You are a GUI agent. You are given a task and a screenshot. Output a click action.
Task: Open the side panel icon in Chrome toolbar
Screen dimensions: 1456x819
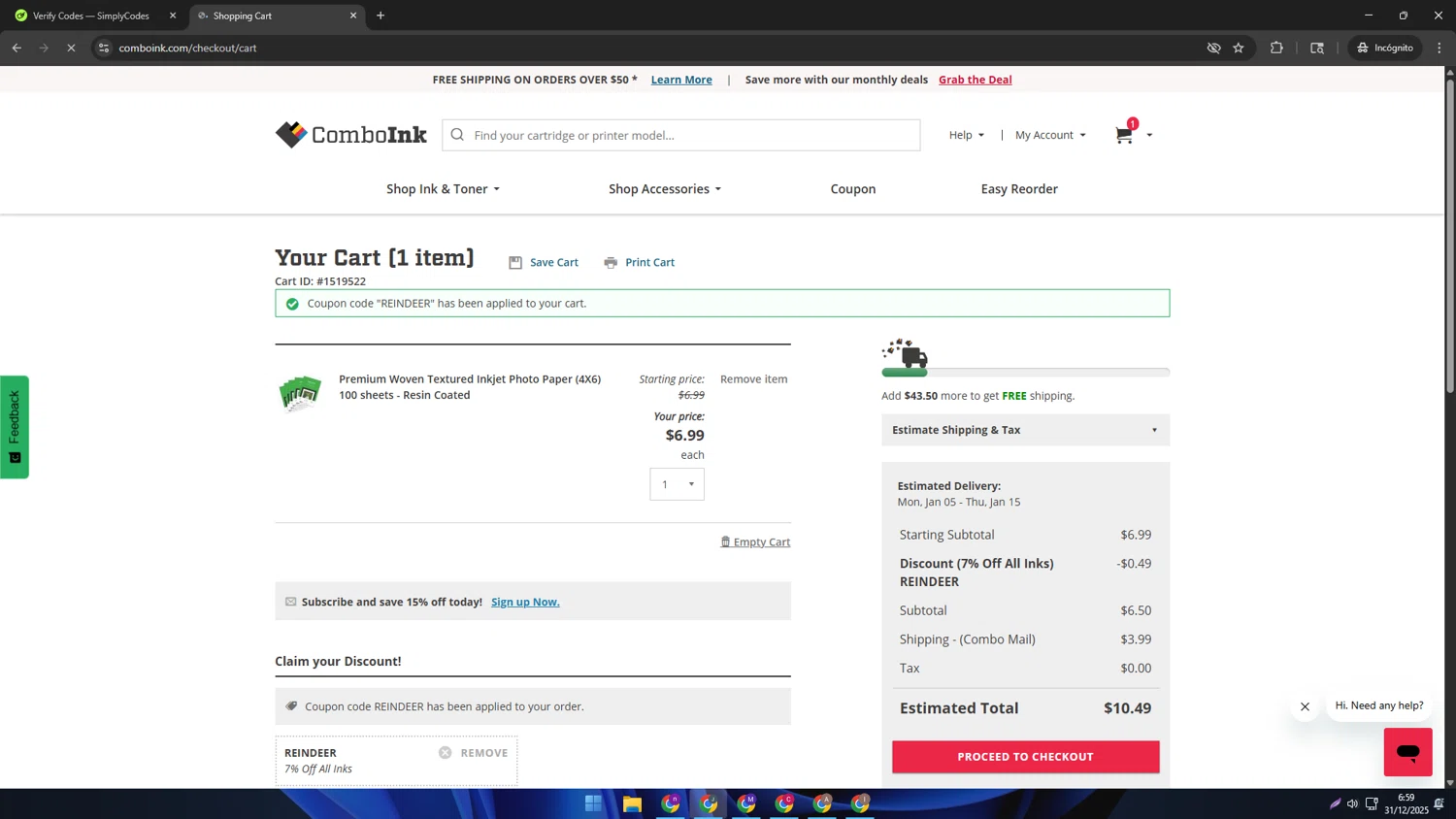[x=1317, y=48]
